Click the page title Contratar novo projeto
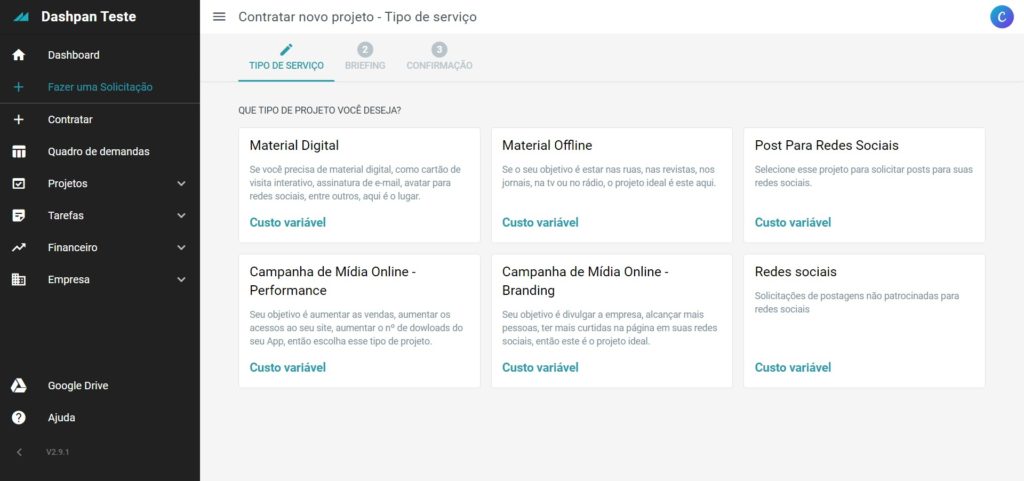Screen dimensions: 1024x481 point(357,17)
